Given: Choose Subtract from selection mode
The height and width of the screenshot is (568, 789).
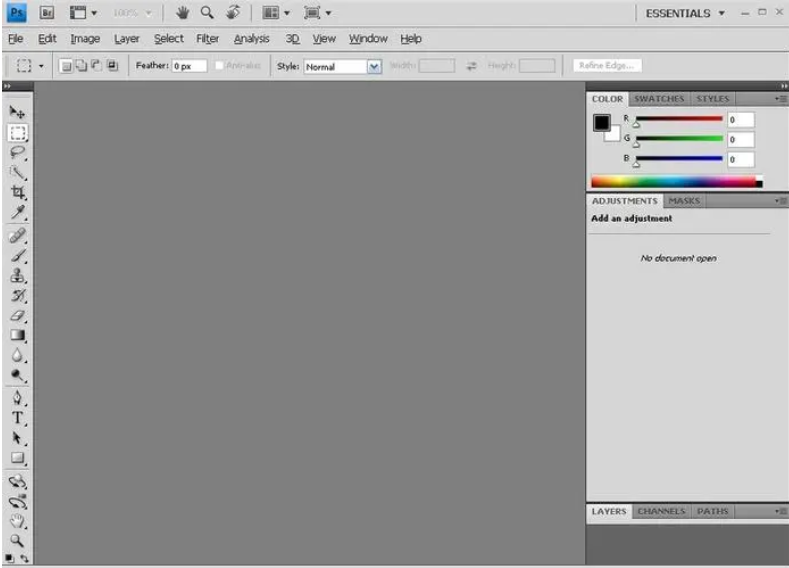Looking at the screenshot, I should [97, 65].
